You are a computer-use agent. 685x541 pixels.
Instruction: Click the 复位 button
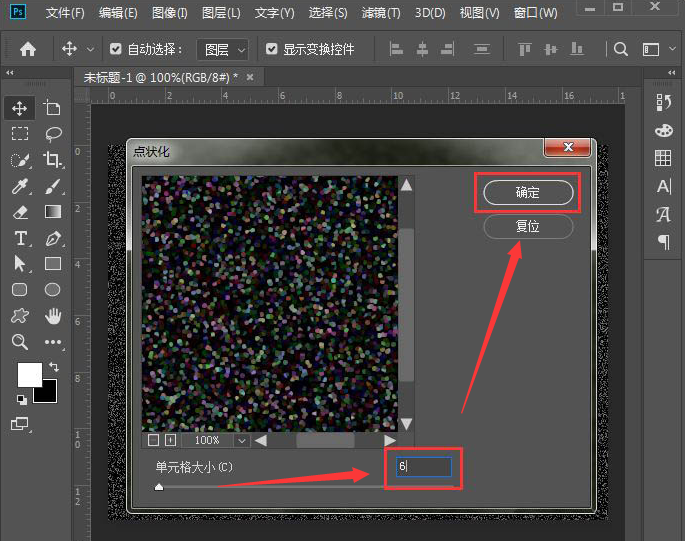click(527, 227)
